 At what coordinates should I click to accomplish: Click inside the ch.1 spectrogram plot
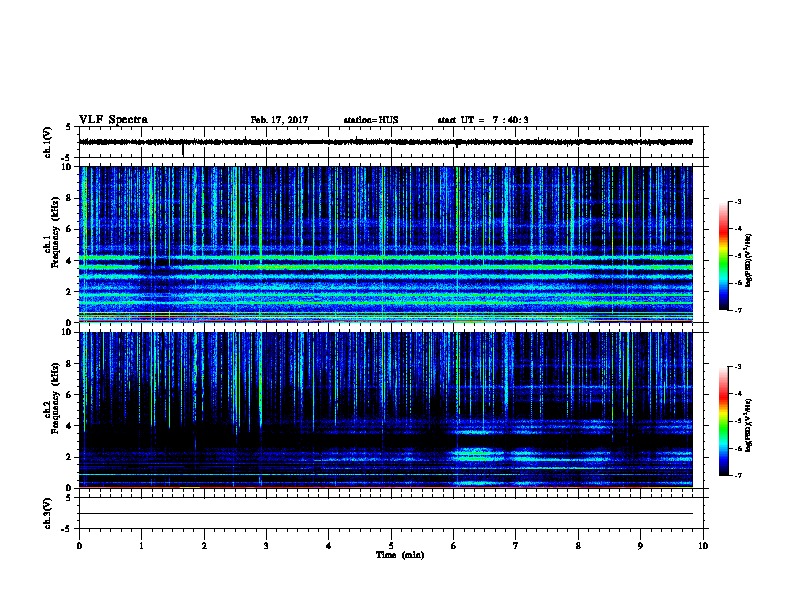386,244
